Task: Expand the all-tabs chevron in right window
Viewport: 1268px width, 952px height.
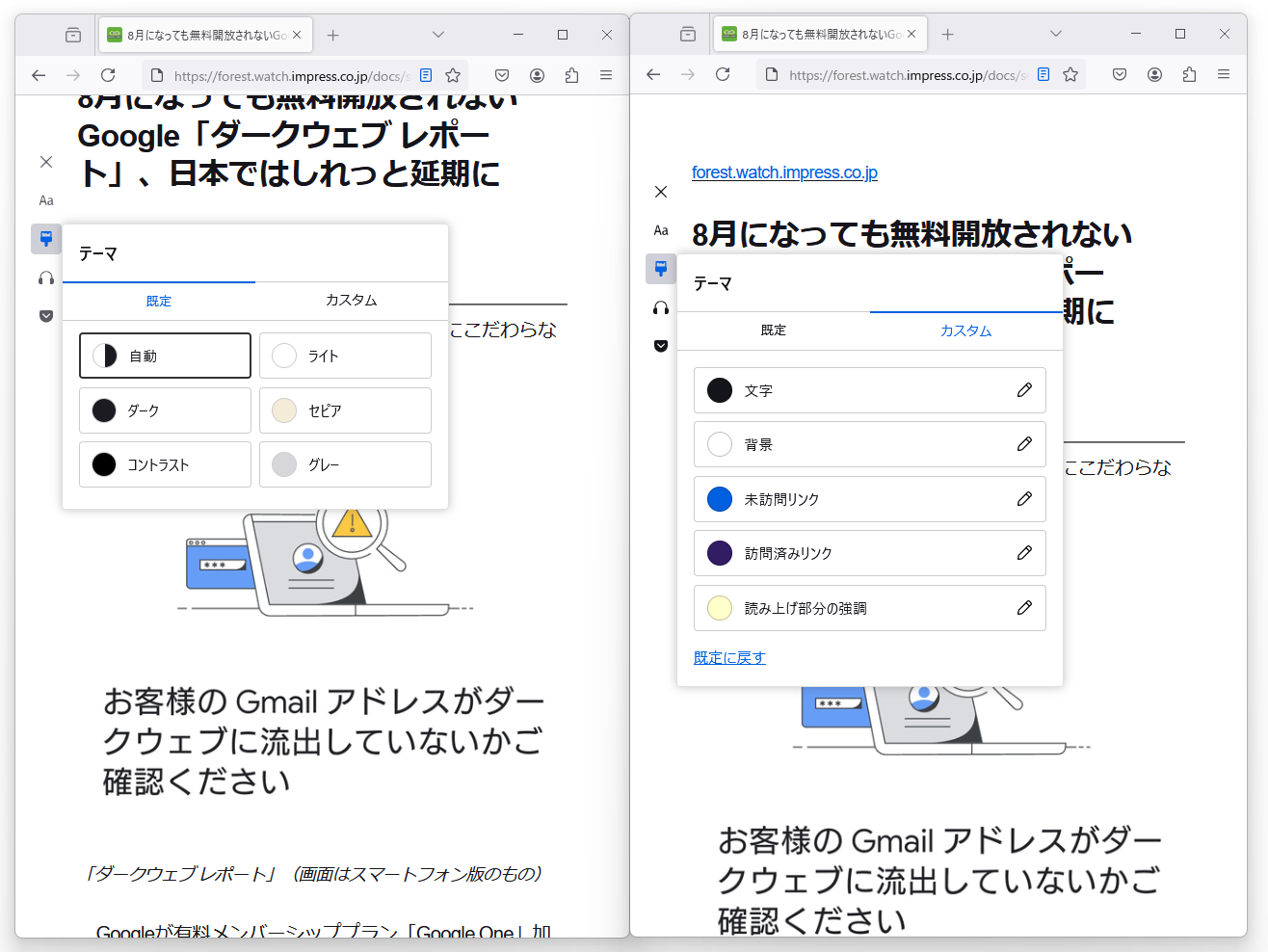Action: pos(1055,34)
